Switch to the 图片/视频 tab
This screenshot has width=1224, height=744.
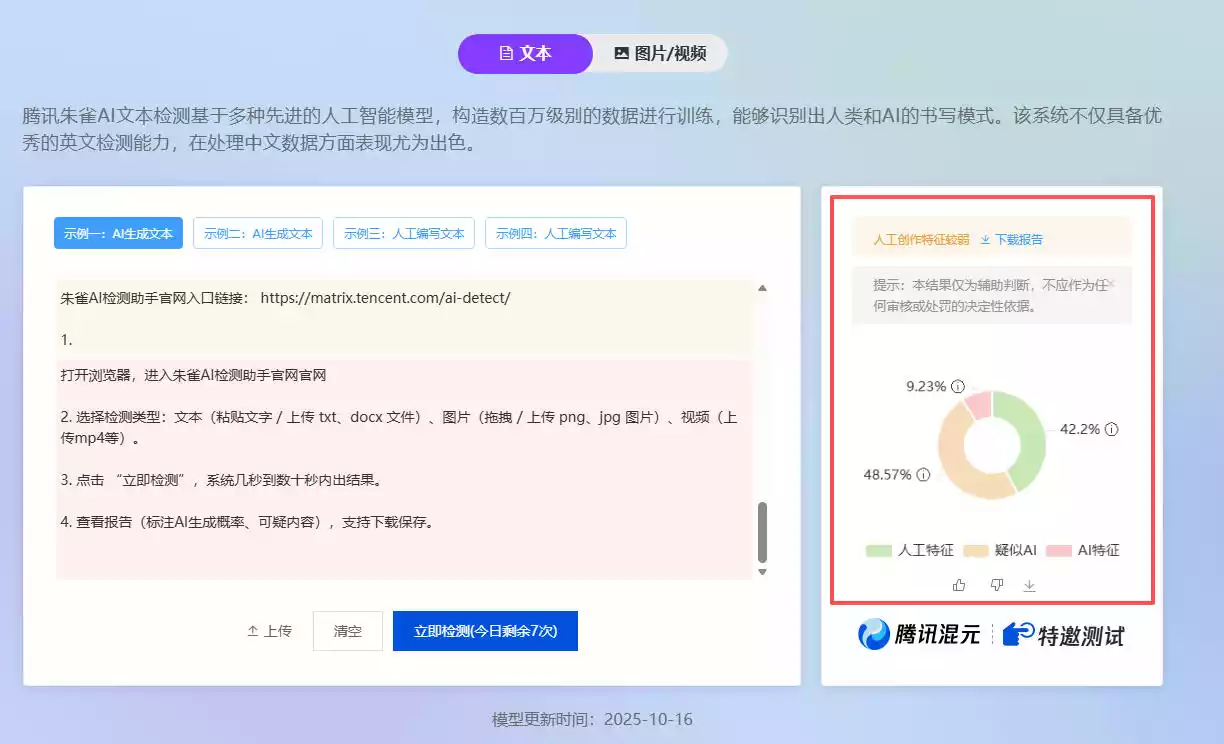pos(661,53)
